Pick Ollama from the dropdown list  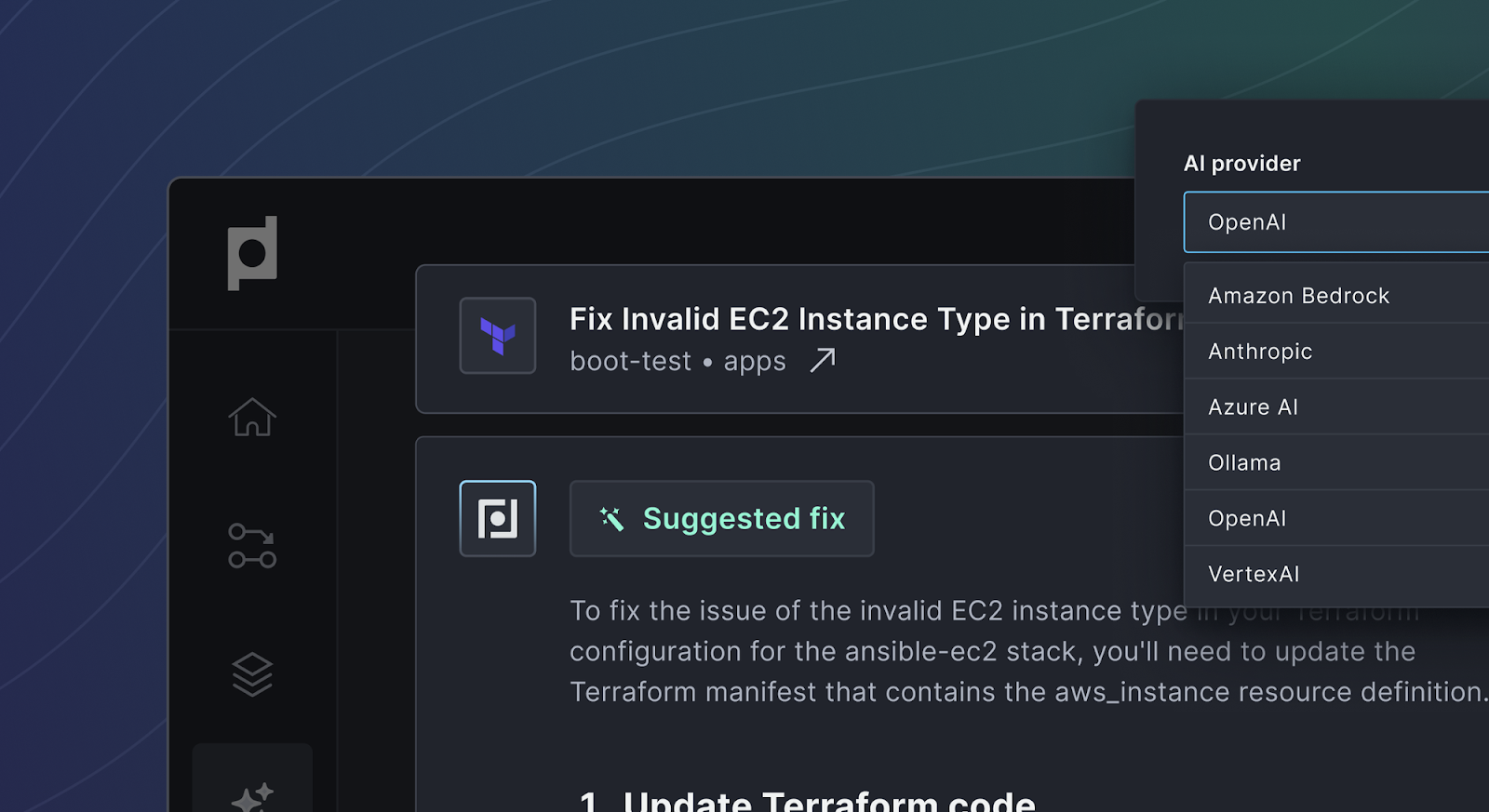coord(1244,463)
